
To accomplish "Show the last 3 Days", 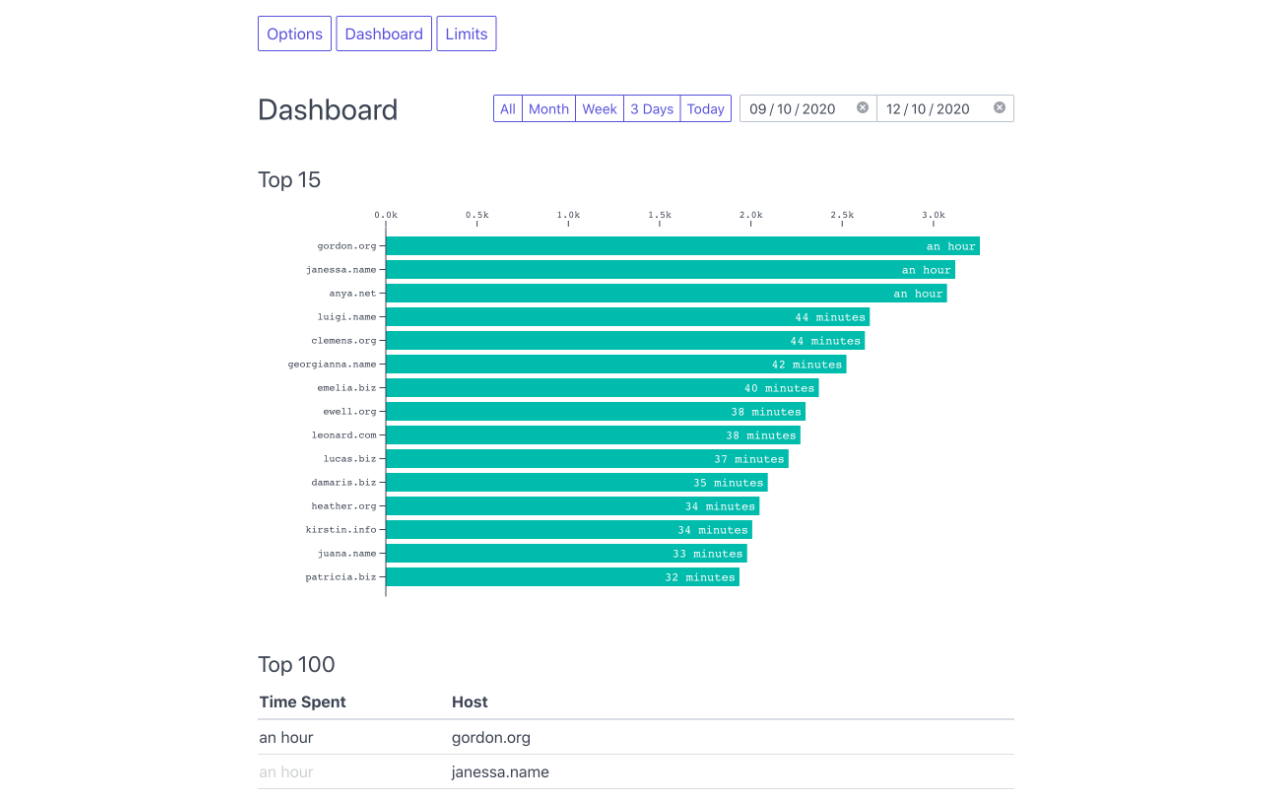I will point(651,109).
